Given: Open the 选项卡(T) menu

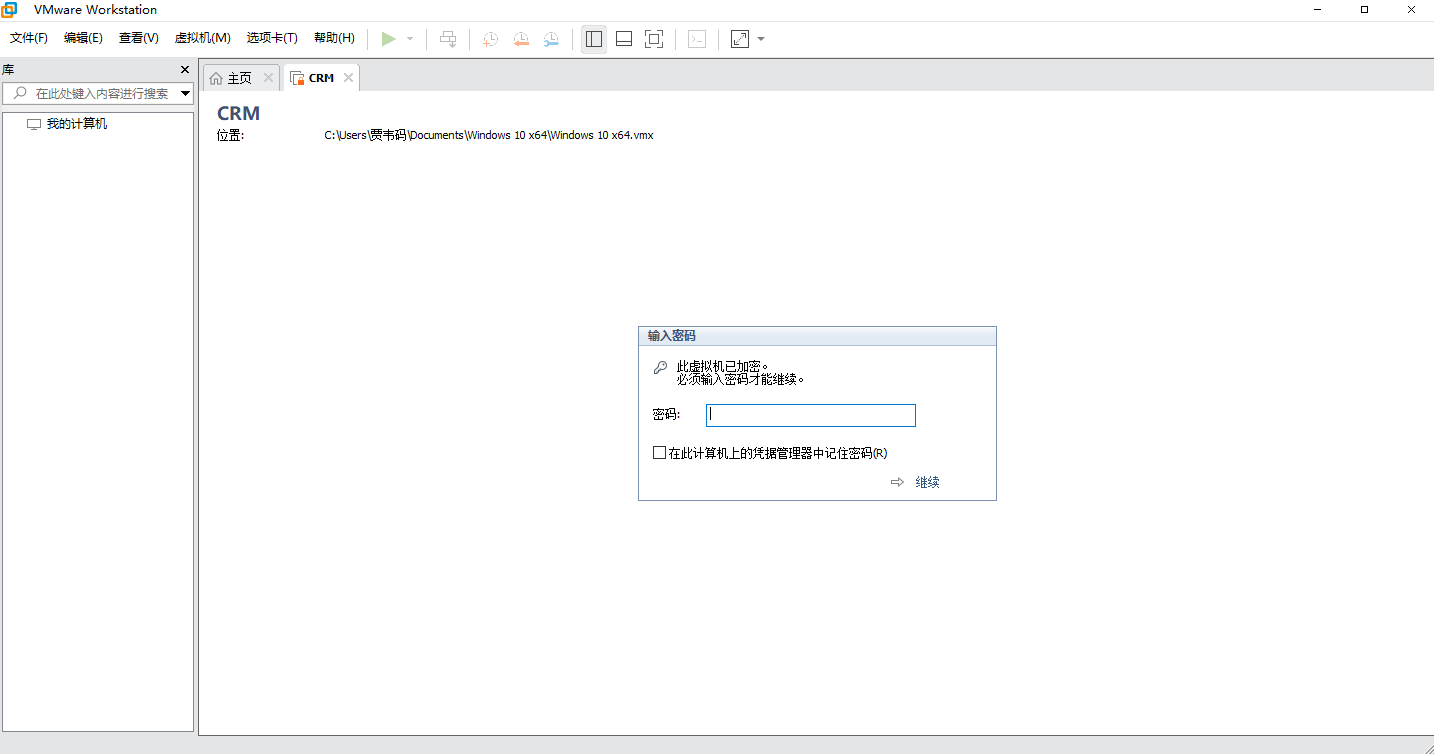Looking at the screenshot, I should [x=272, y=38].
